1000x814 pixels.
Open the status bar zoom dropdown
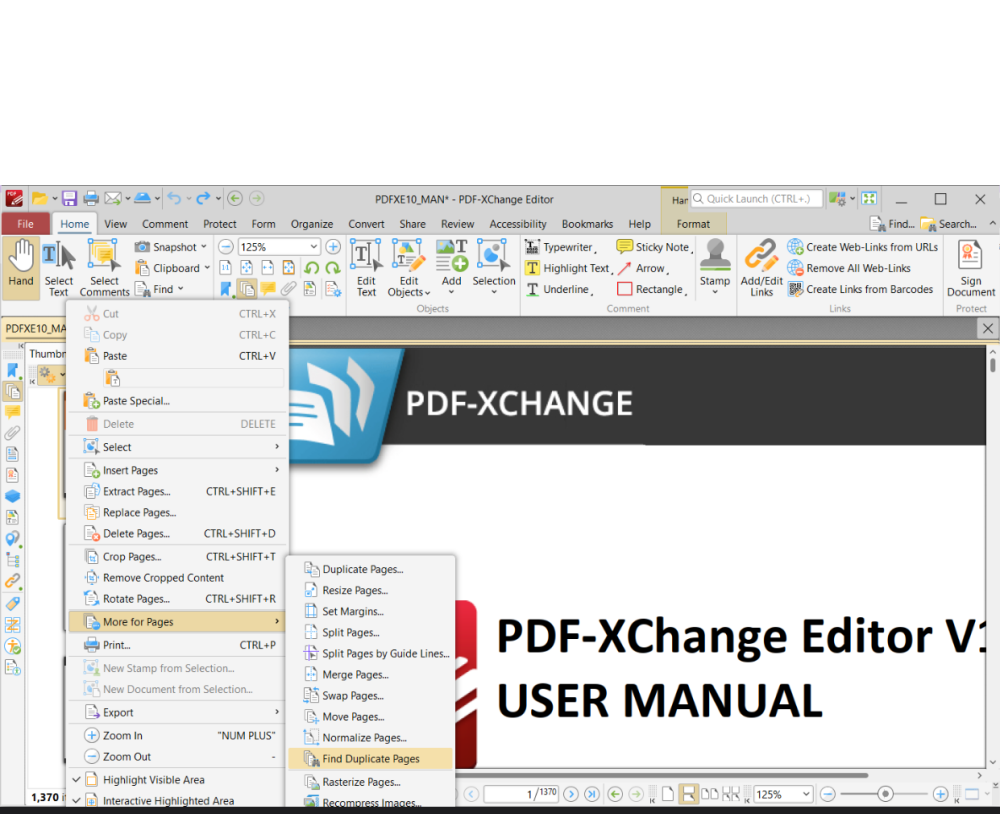tap(806, 794)
